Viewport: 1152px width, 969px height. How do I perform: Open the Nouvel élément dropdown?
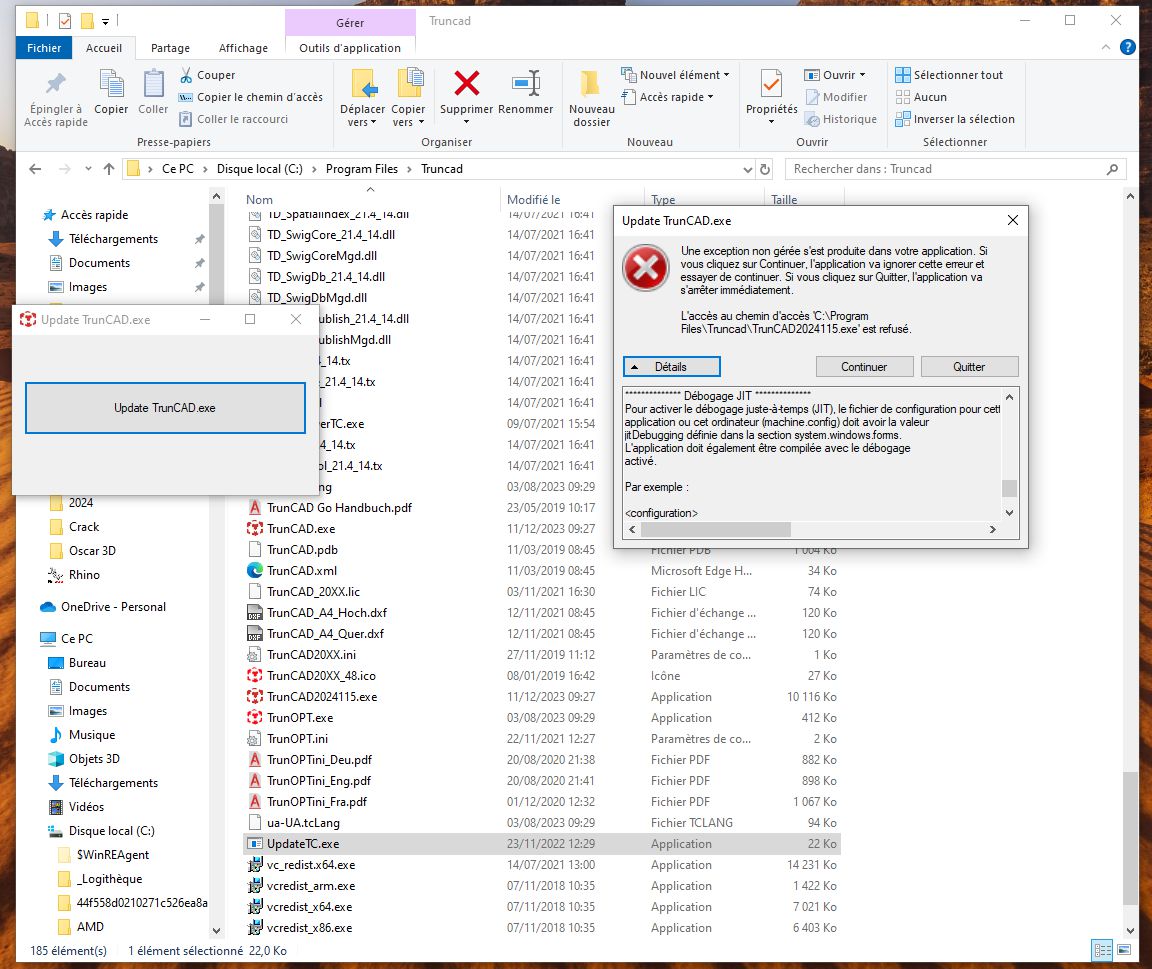(x=675, y=75)
